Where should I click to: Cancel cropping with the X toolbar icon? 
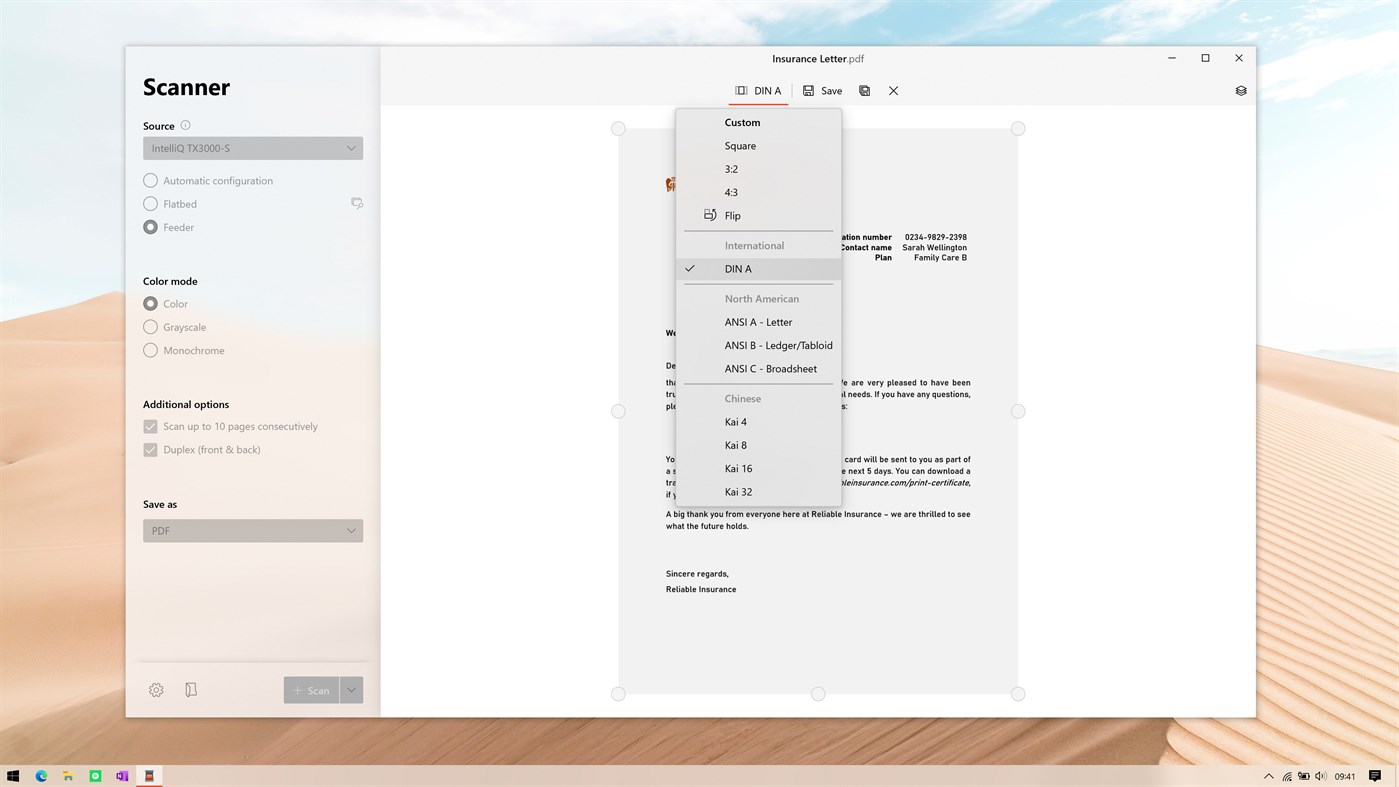(x=894, y=91)
